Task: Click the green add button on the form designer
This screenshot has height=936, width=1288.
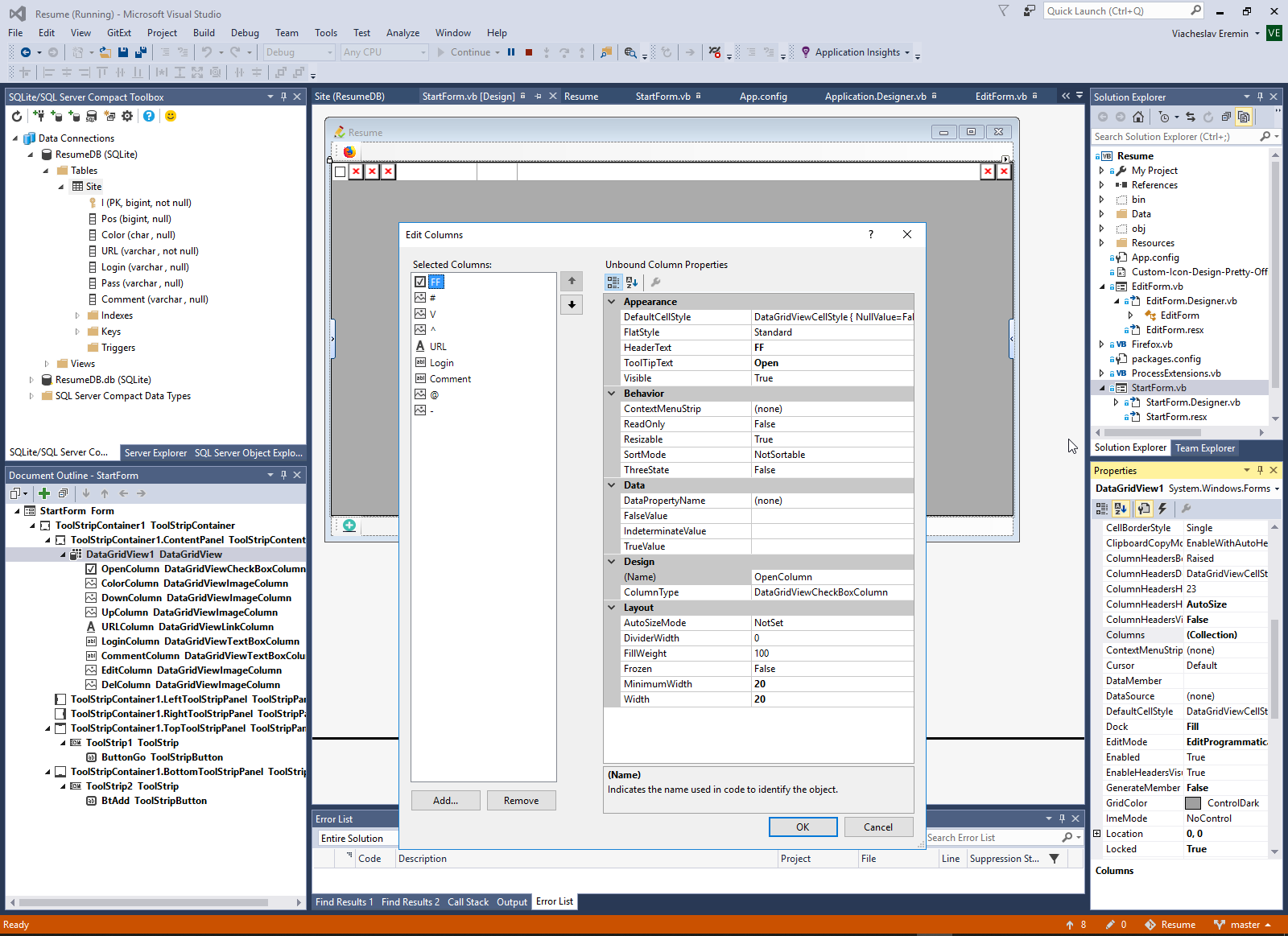Action: pos(349,526)
